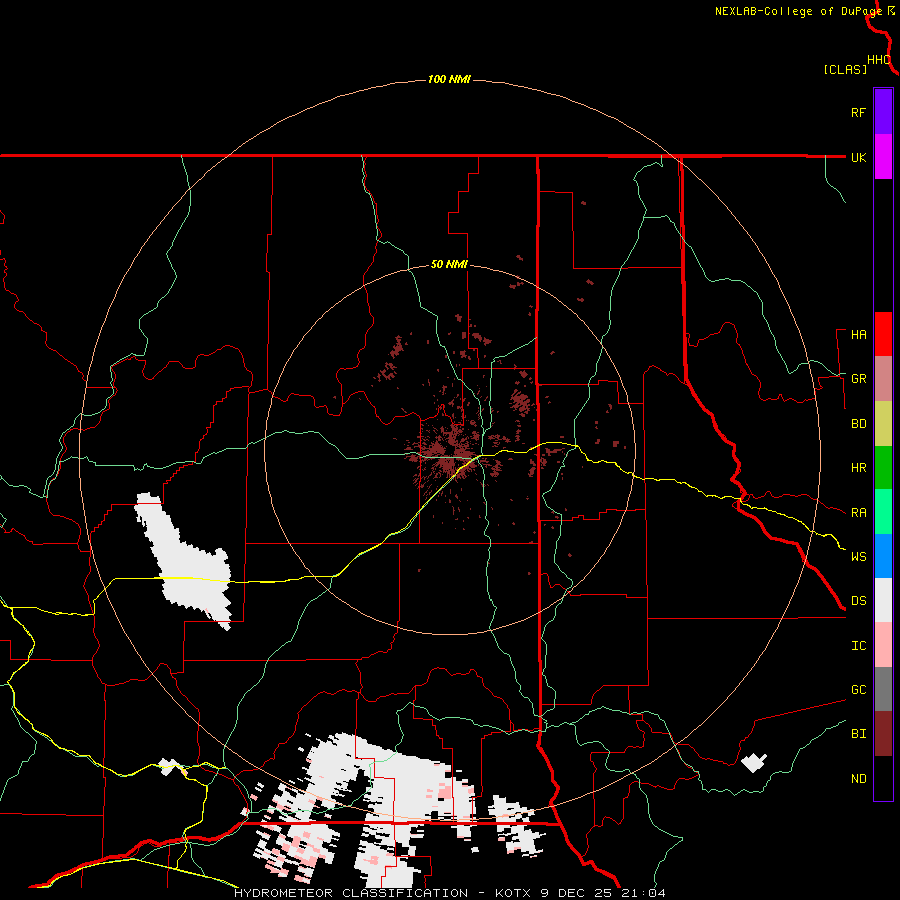Click the BI legend label
900x900 pixels.
click(x=858, y=734)
